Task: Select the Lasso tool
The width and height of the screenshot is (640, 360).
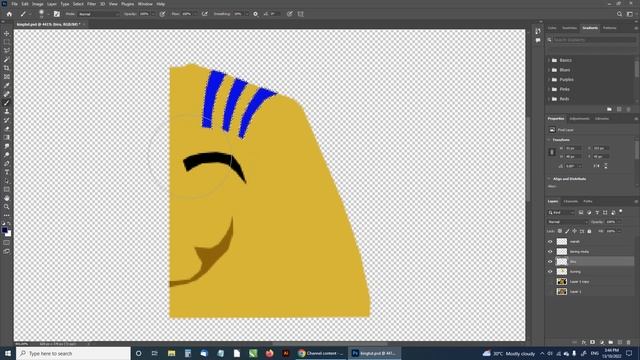Action: 7,51
